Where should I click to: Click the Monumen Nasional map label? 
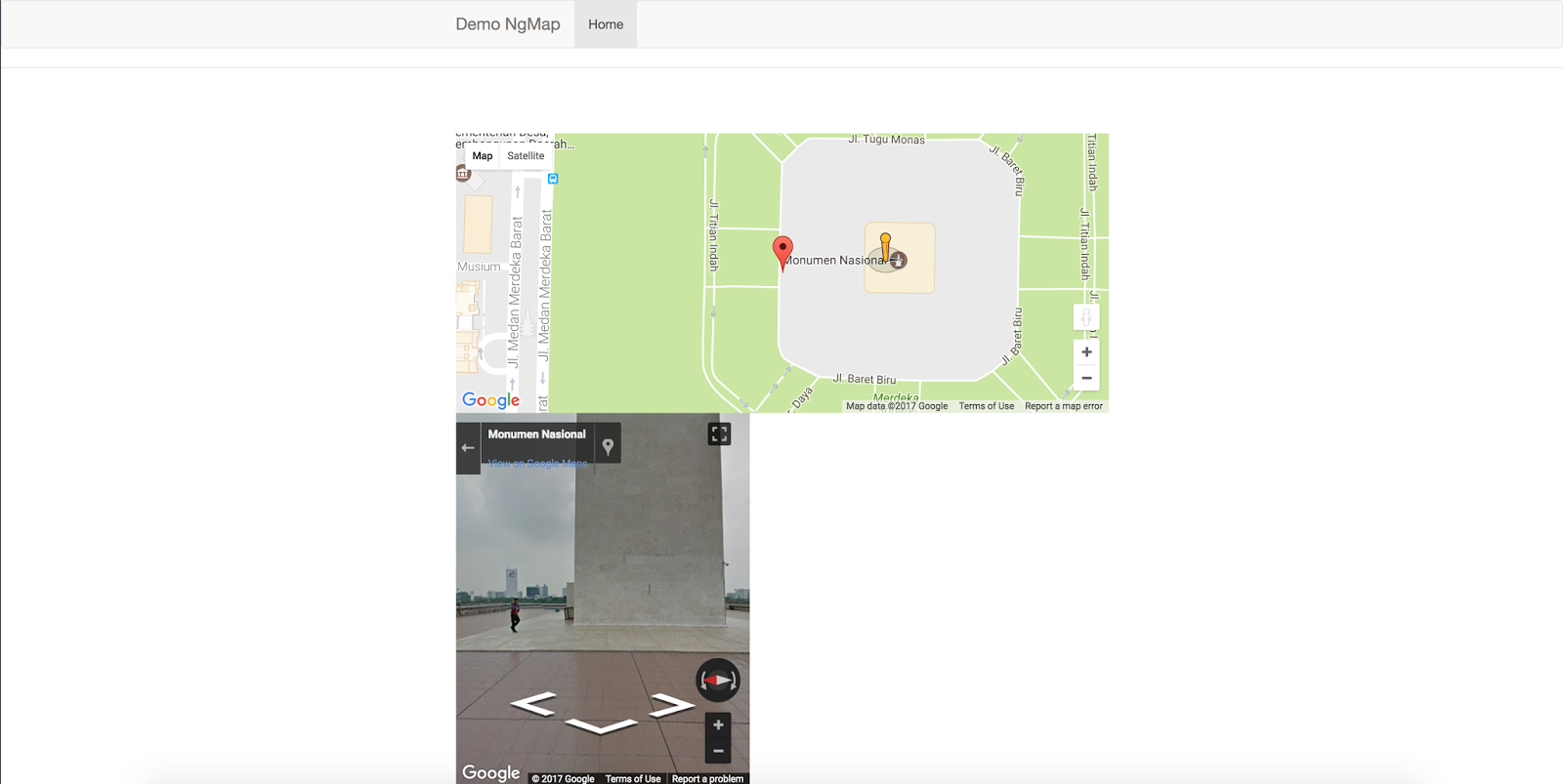coord(833,260)
